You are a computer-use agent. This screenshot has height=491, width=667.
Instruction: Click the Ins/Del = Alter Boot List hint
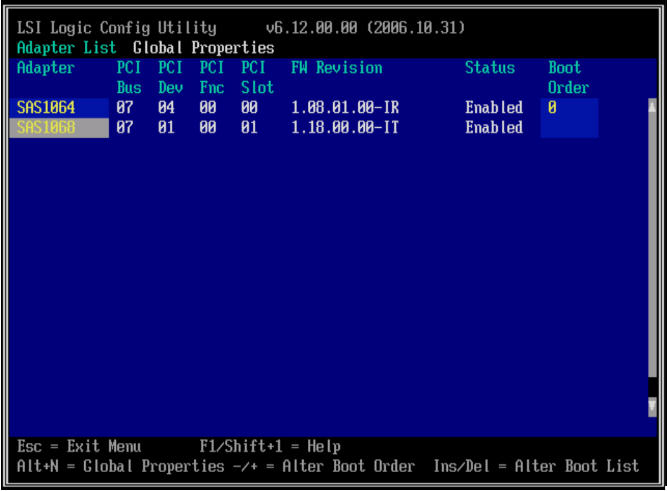536,467
